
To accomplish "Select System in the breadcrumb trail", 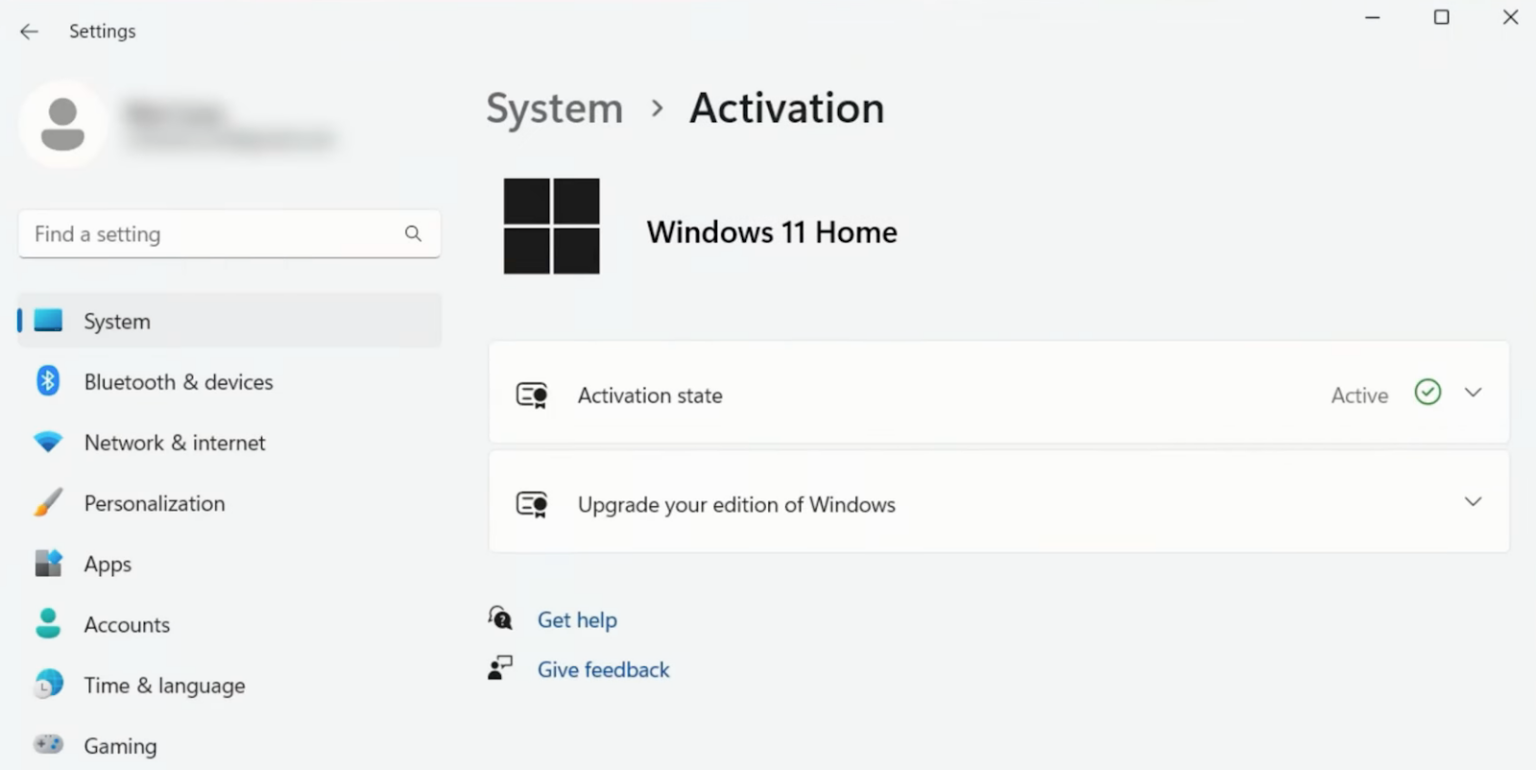I will coord(554,108).
